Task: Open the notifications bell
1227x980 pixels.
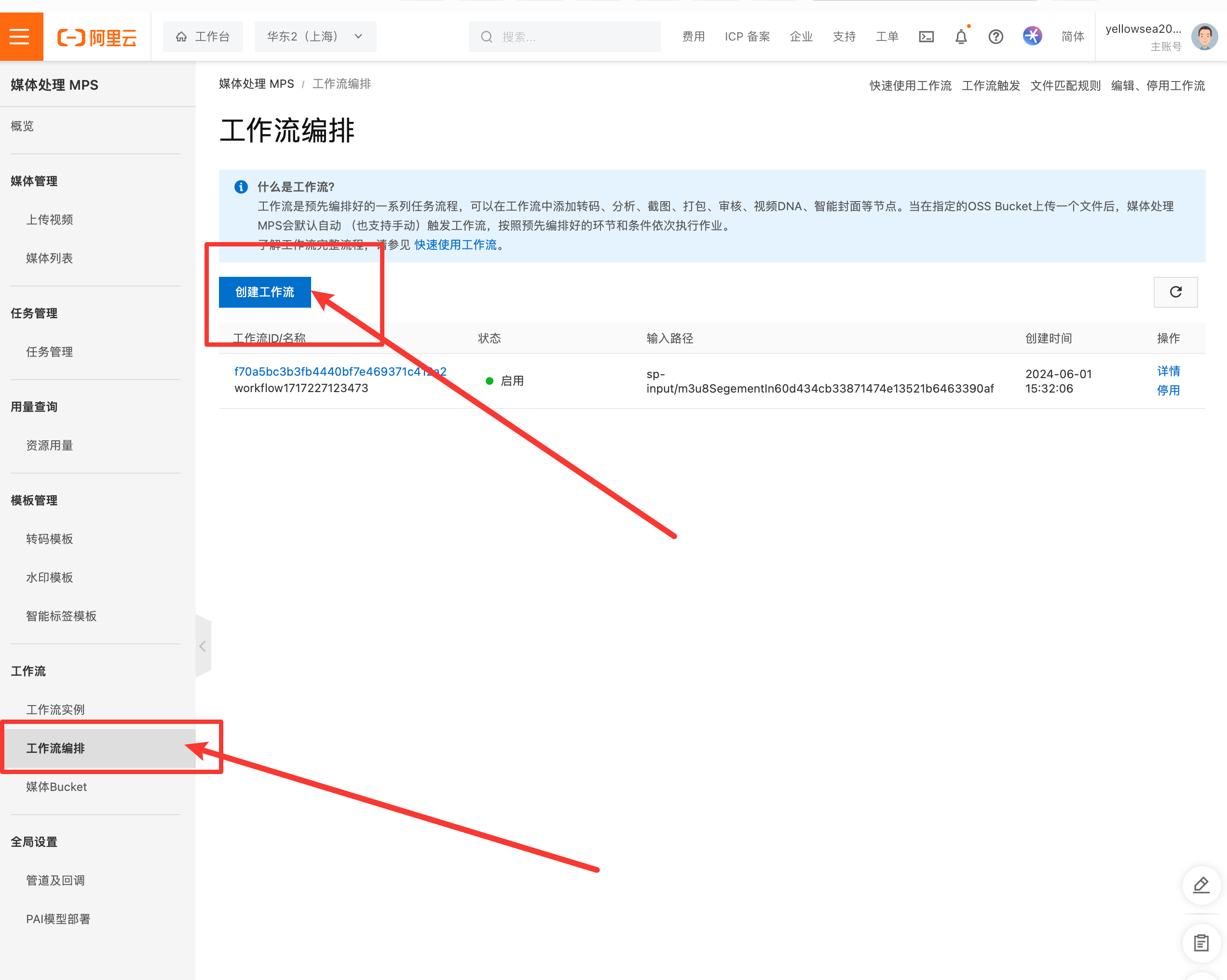Action: click(x=961, y=37)
